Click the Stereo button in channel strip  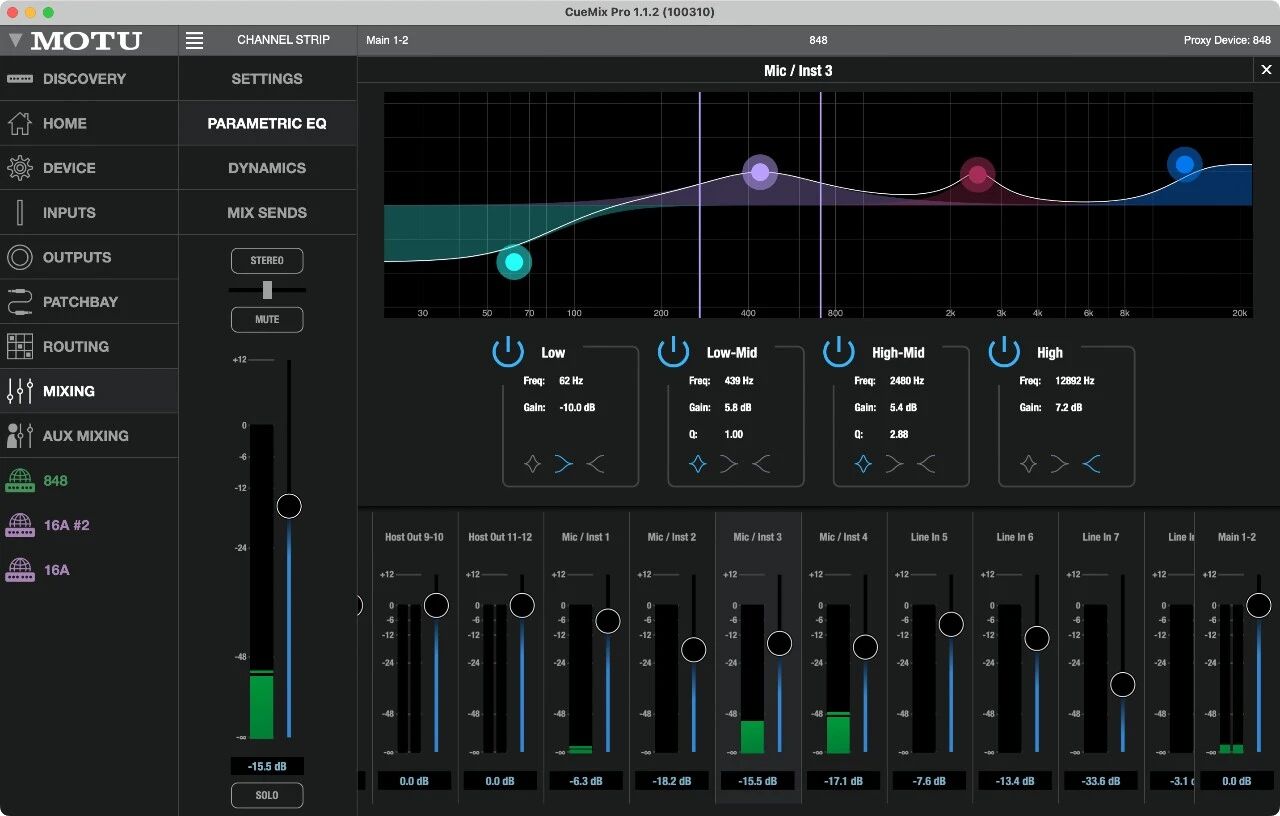coord(267,261)
